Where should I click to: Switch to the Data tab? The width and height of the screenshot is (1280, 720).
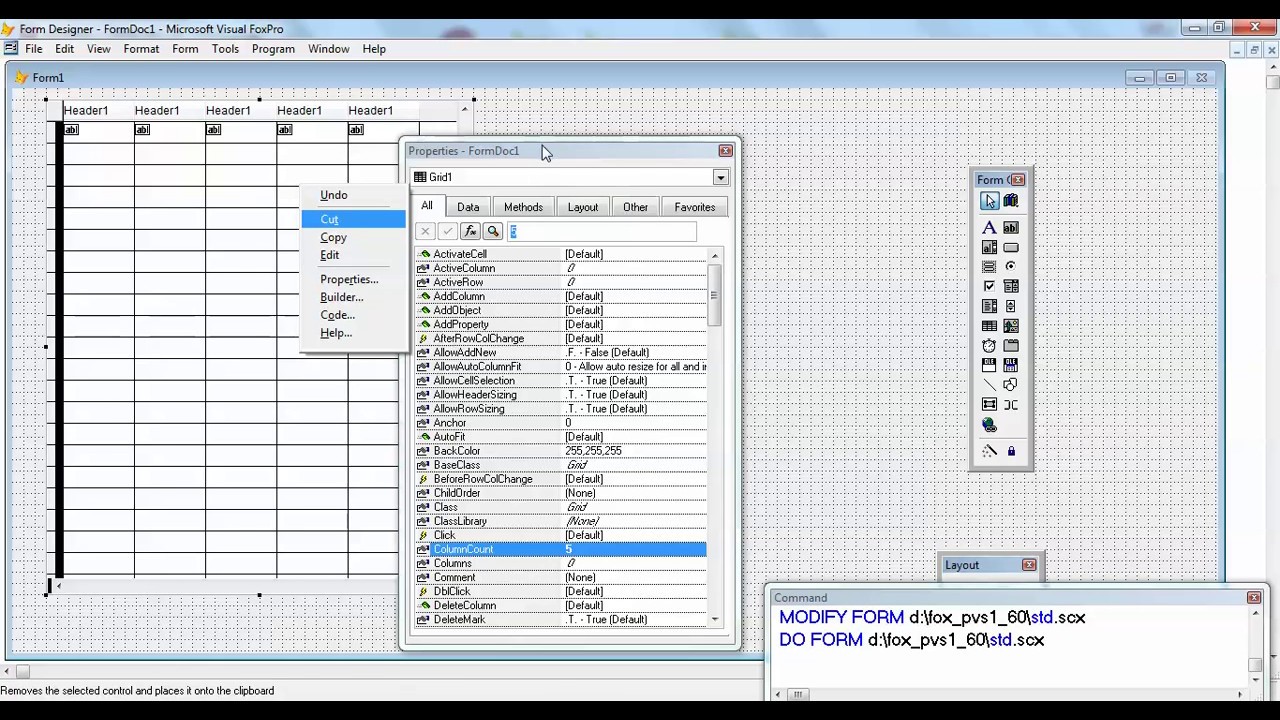[x=468, y=207]
